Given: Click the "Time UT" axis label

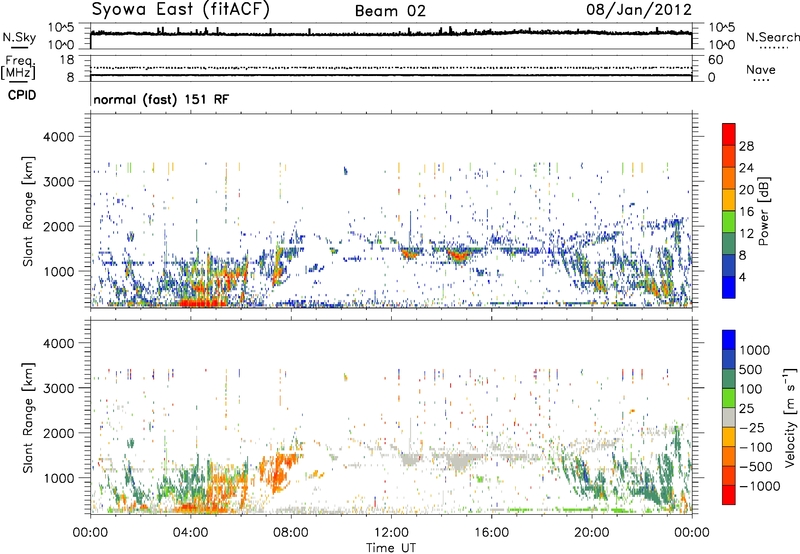Looking at the screenshot, I should tap(391, 548).
